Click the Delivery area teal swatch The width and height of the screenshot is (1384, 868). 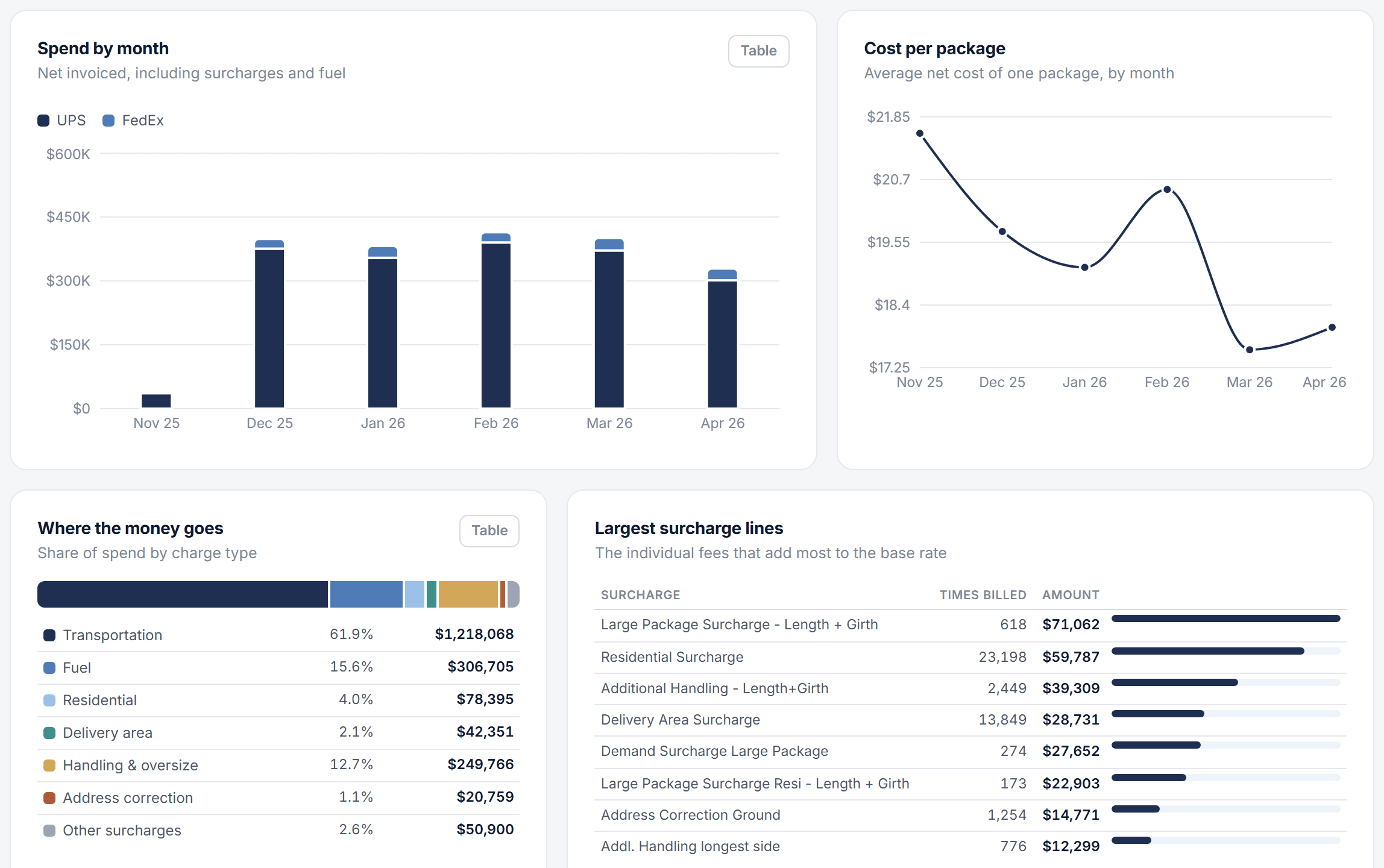click(x=49, y=733)
